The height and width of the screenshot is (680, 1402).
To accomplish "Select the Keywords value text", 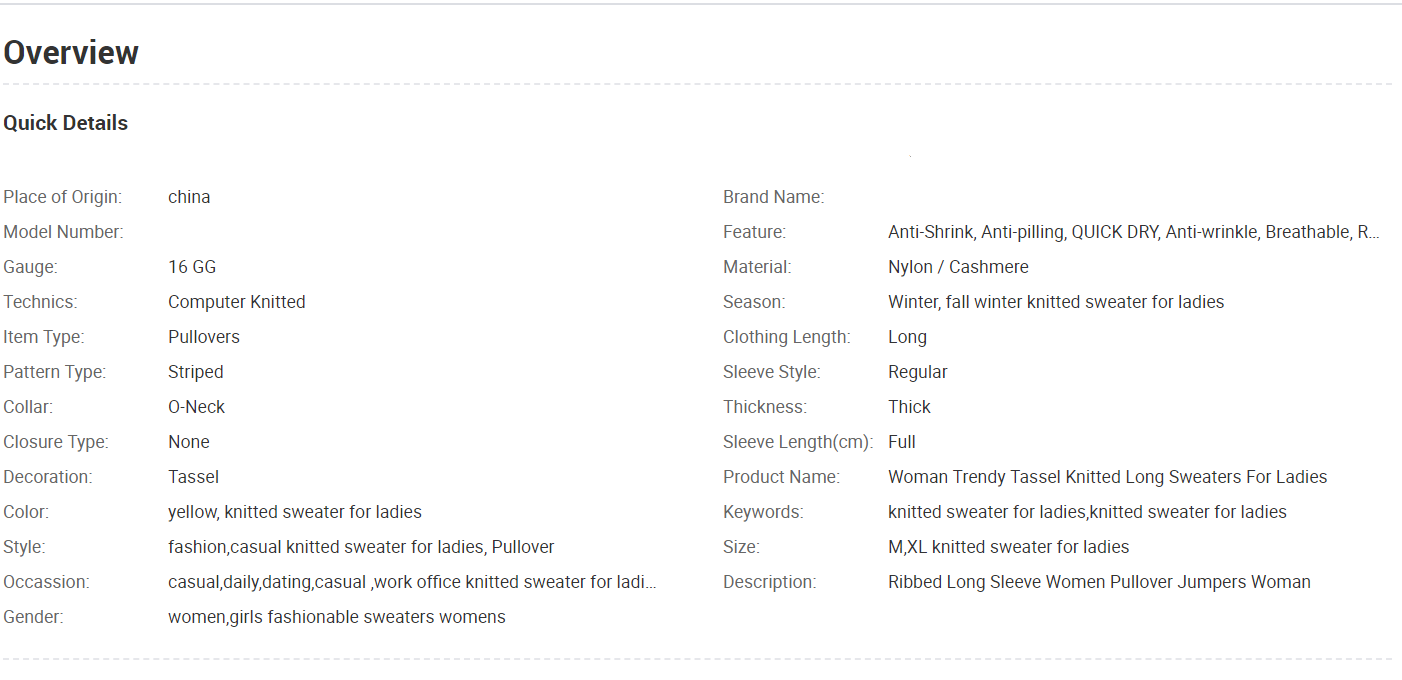I will tap(1087, 512).
